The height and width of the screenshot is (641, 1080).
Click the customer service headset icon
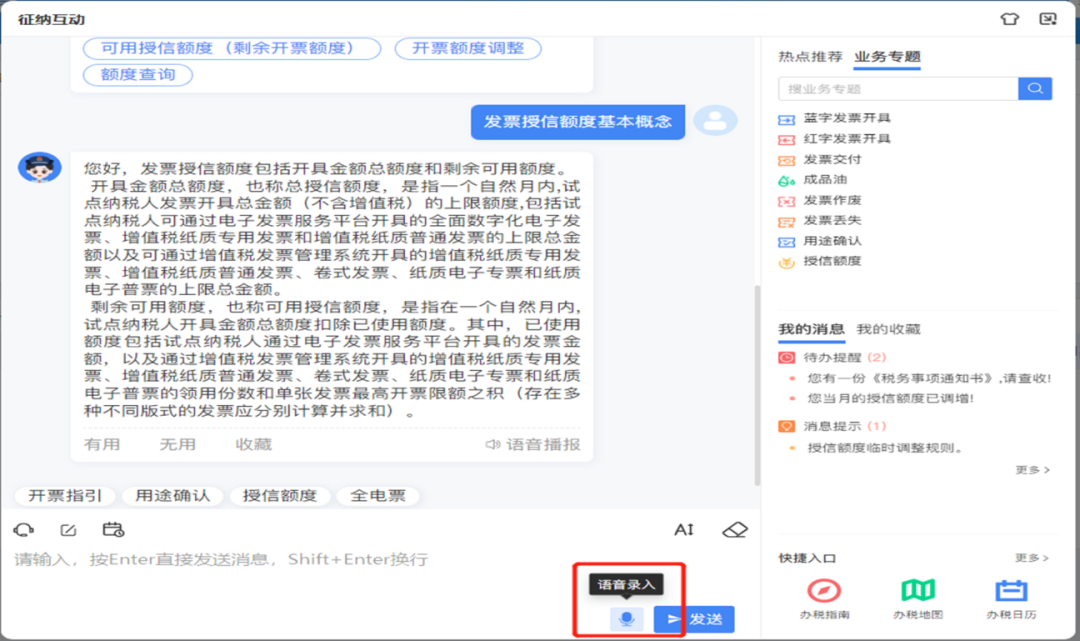point(23,529)
